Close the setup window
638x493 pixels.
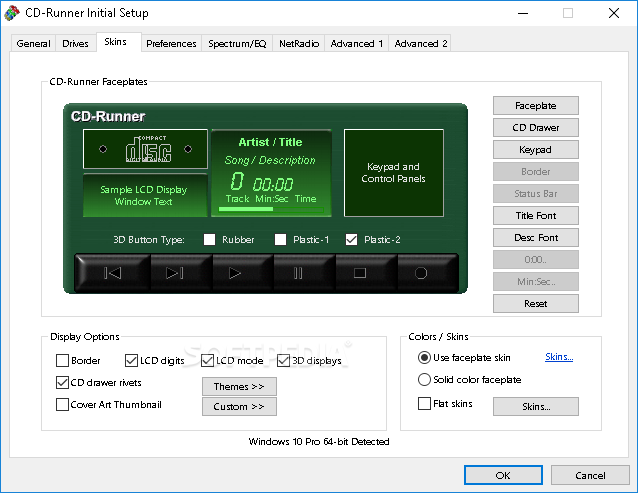(x=614, y=13)
